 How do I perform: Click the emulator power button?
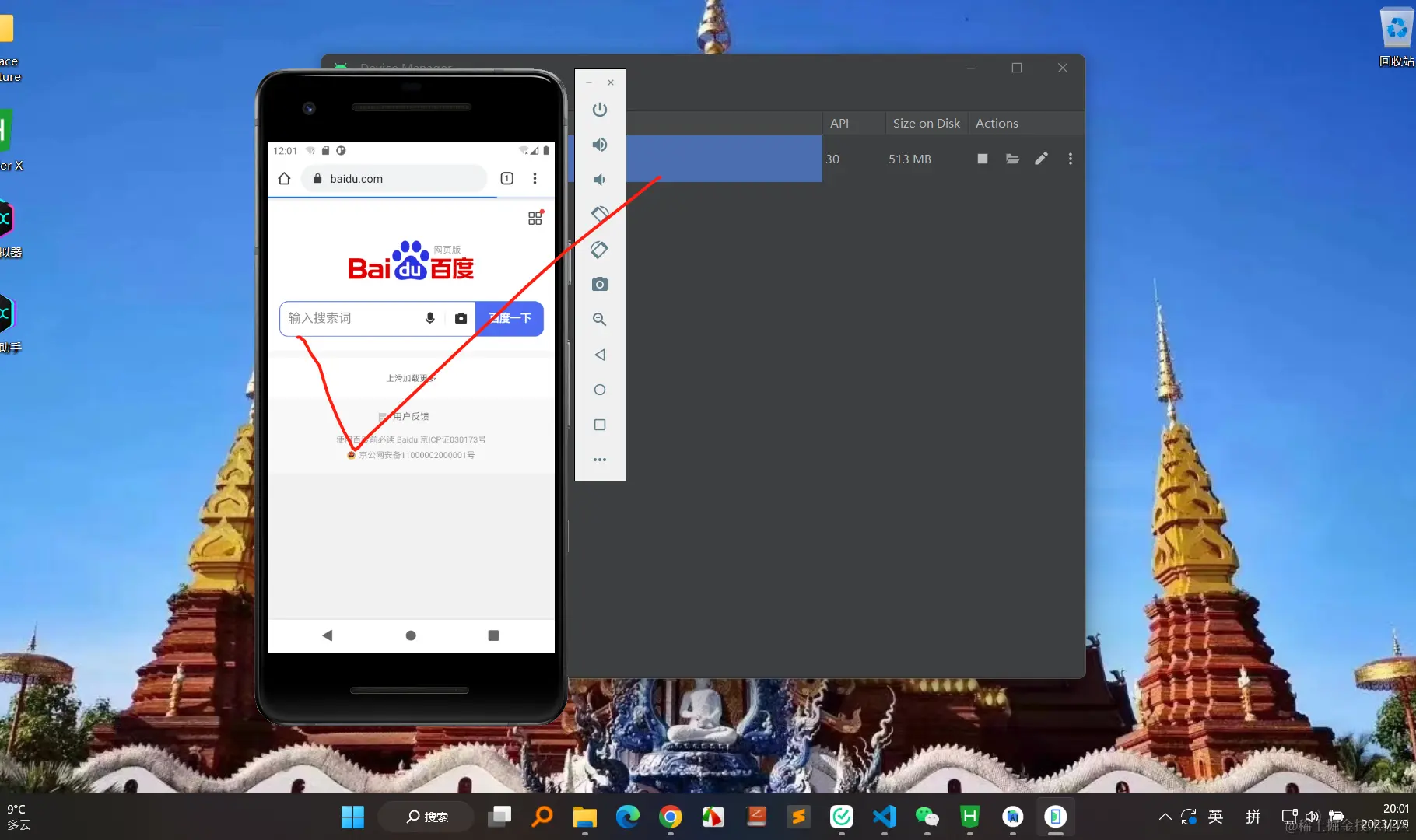pyautogui.click(x=599, y=110)
